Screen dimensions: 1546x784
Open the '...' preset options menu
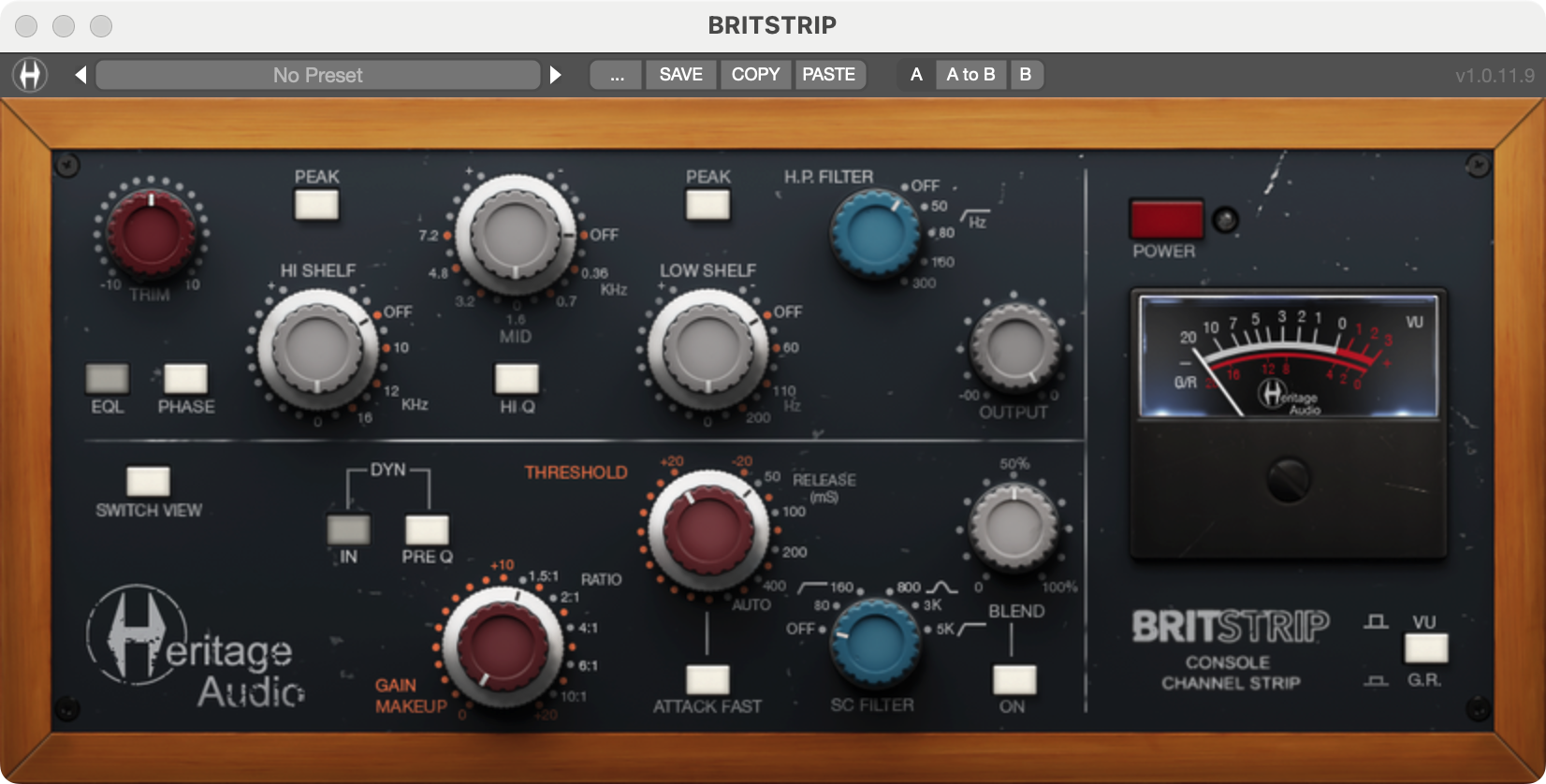617,75
